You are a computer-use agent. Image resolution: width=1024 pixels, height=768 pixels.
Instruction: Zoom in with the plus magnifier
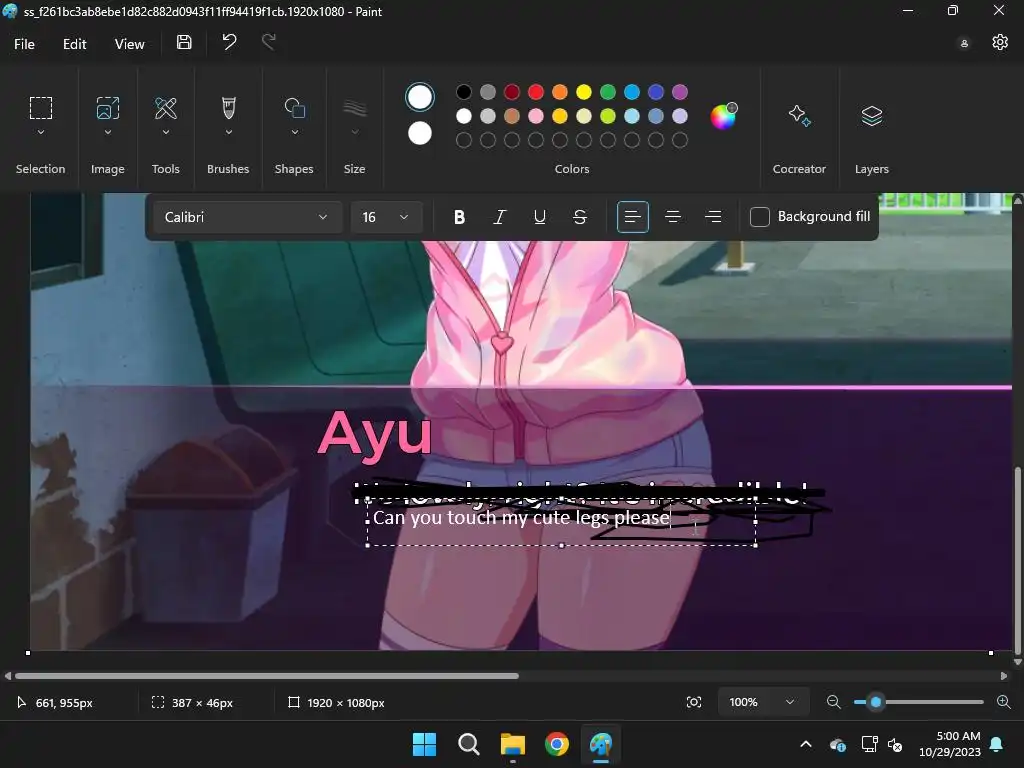(x=1004, y=702)
